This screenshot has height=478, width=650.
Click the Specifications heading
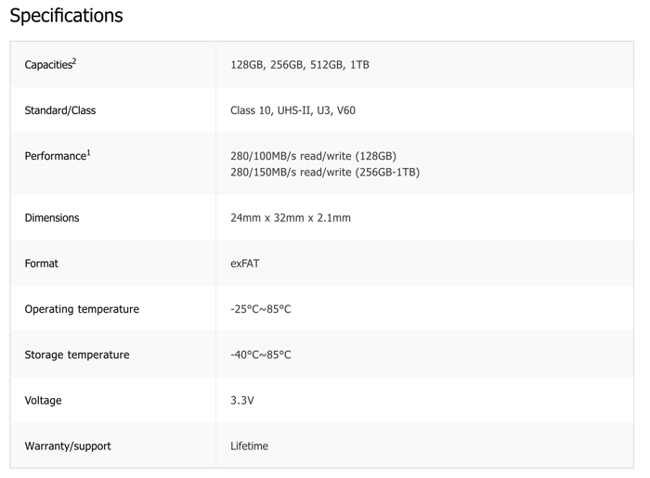click(x=66, y=16)
